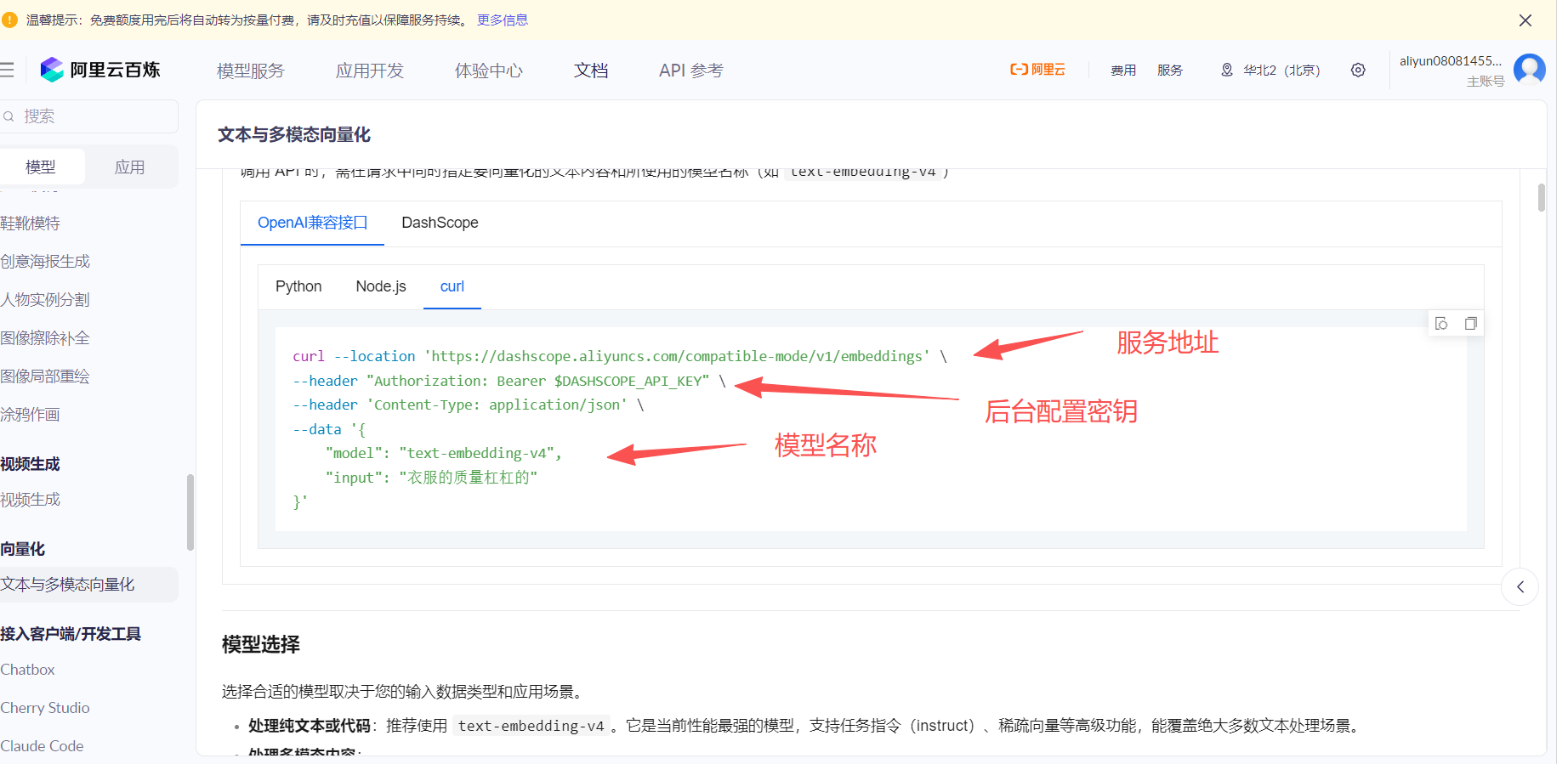
Task: Dismiss the warning banner with X
Action: point(1525,20)
